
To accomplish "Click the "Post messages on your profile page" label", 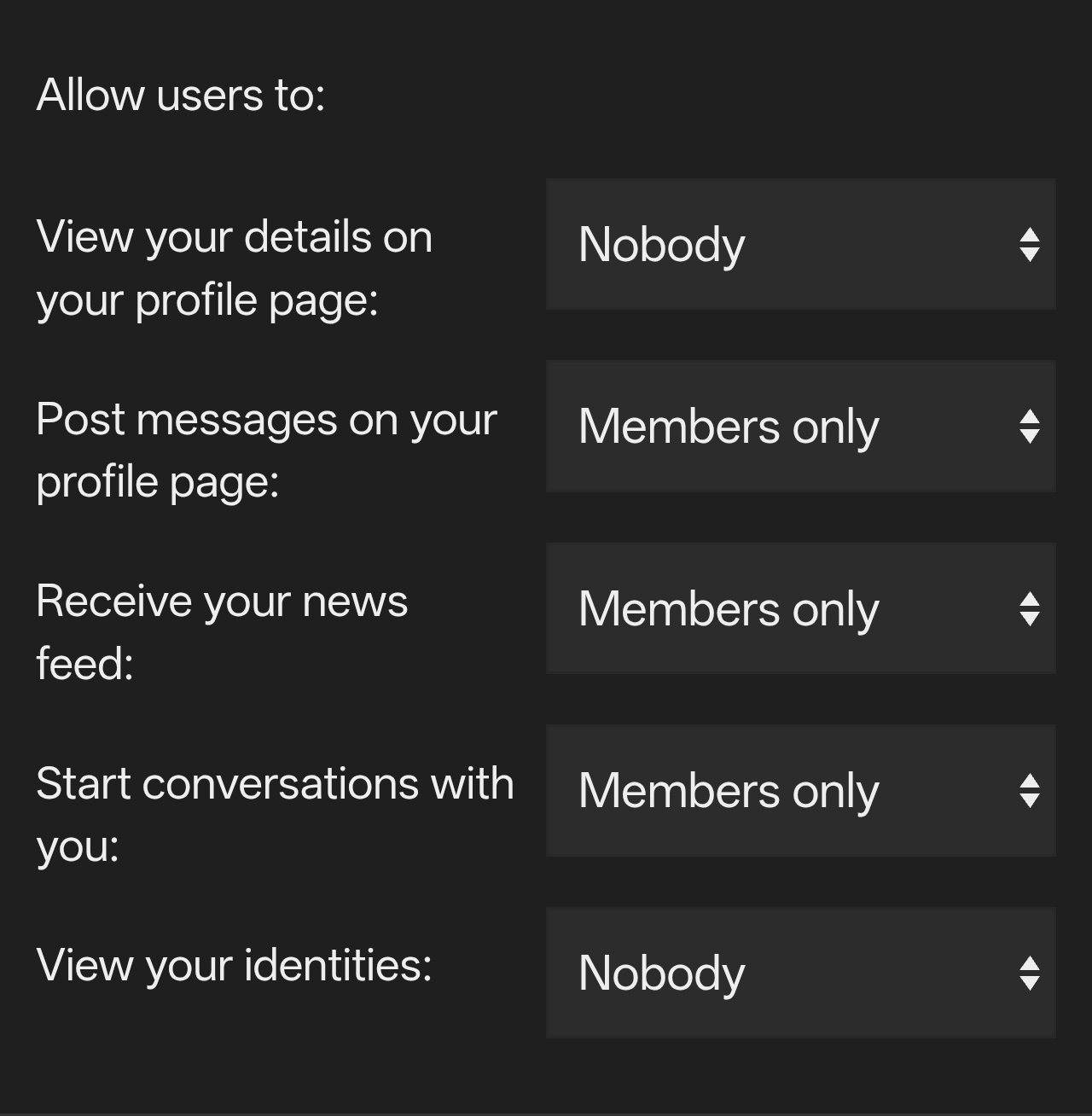I will pos(266,450).
